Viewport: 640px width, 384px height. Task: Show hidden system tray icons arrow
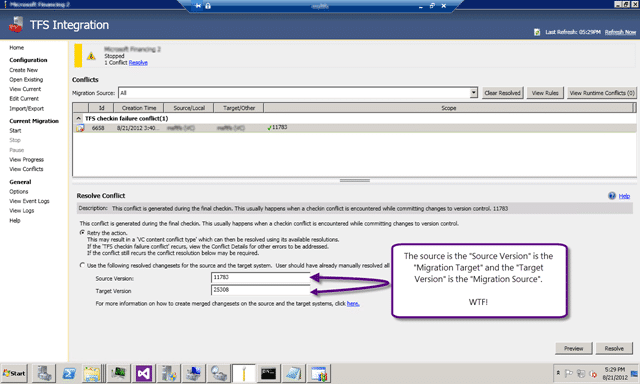click(558, 373)
